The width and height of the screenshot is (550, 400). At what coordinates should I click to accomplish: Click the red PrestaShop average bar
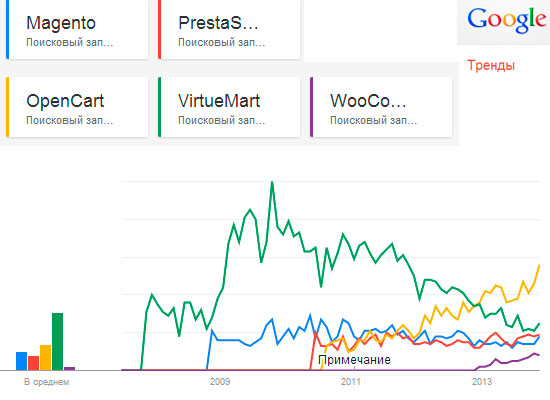[x=33, y=363]
